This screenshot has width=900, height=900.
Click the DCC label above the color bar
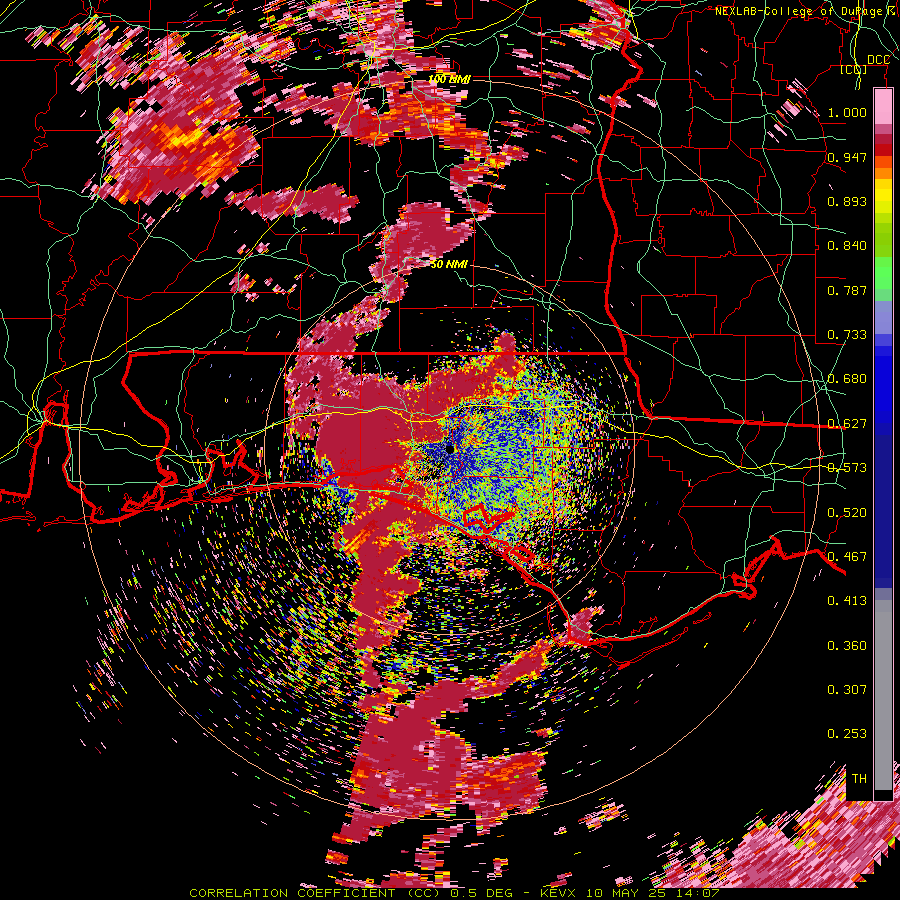pyautogui.click(x=878, y=60)
